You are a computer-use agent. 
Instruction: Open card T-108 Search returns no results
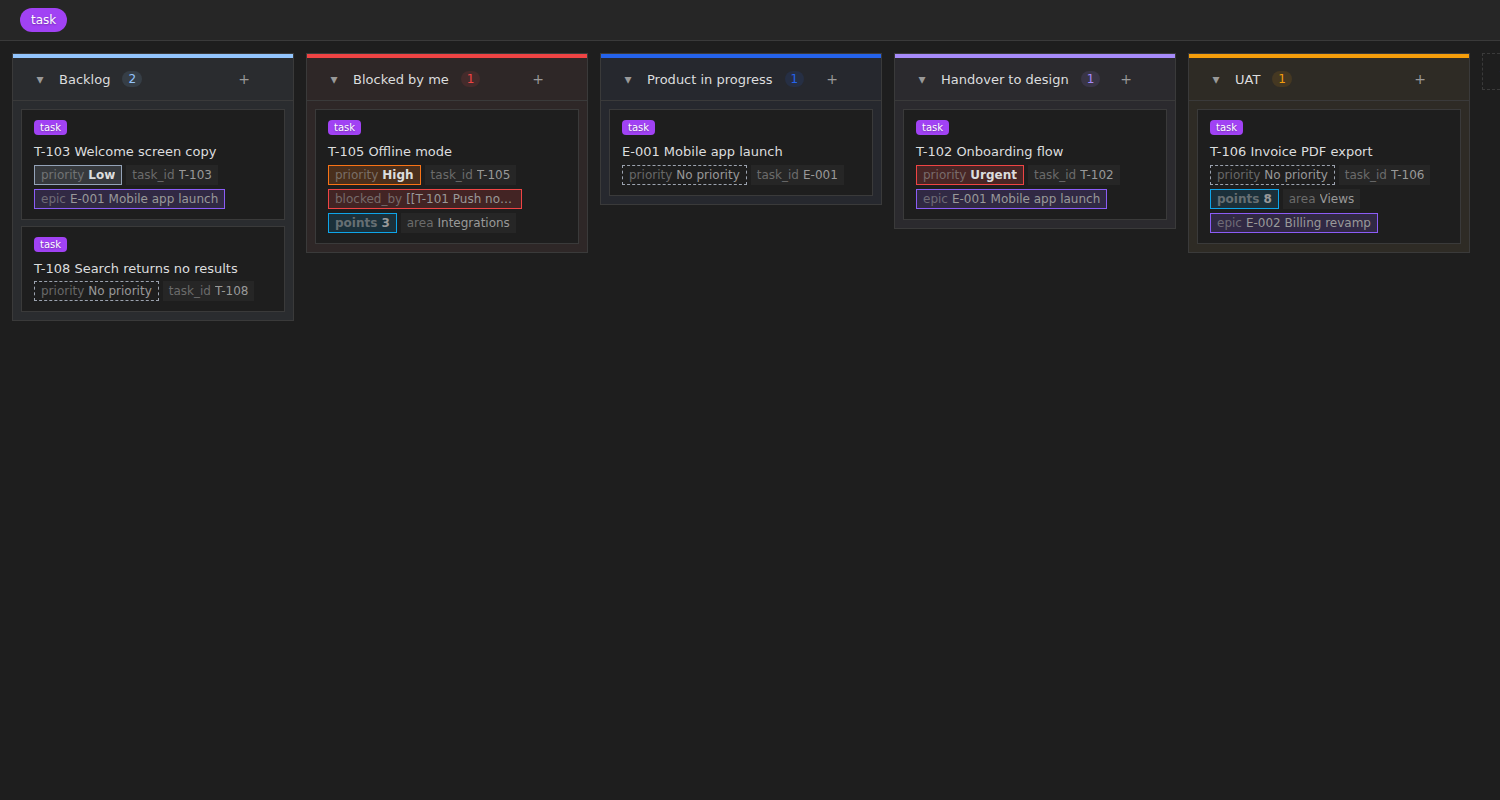coord(136,269)
